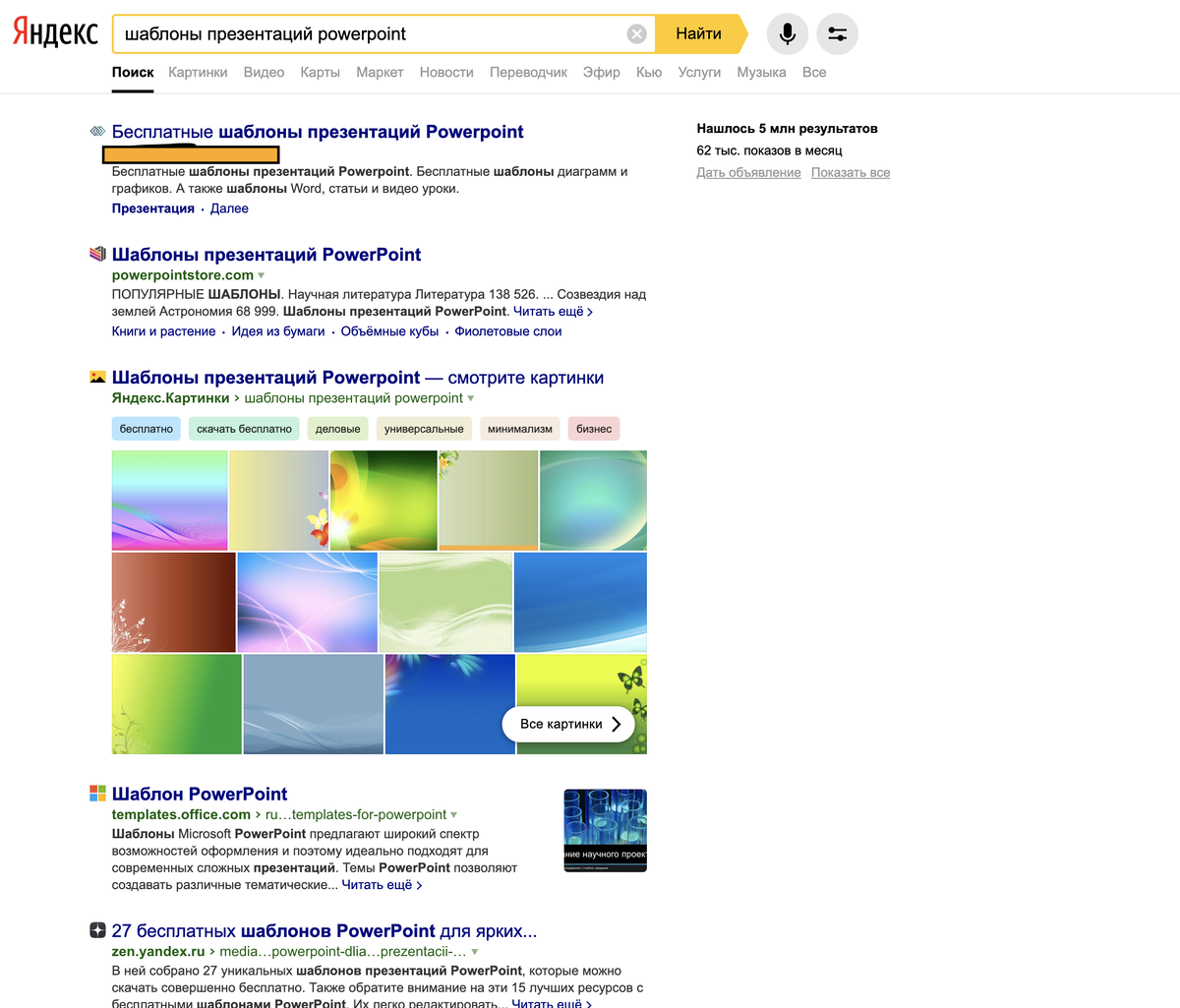Viewport: 1180px width, 1008px height.
Task: Expand dropdown arrow after Яндекс.Картинки path
Action: coord(471,399)
